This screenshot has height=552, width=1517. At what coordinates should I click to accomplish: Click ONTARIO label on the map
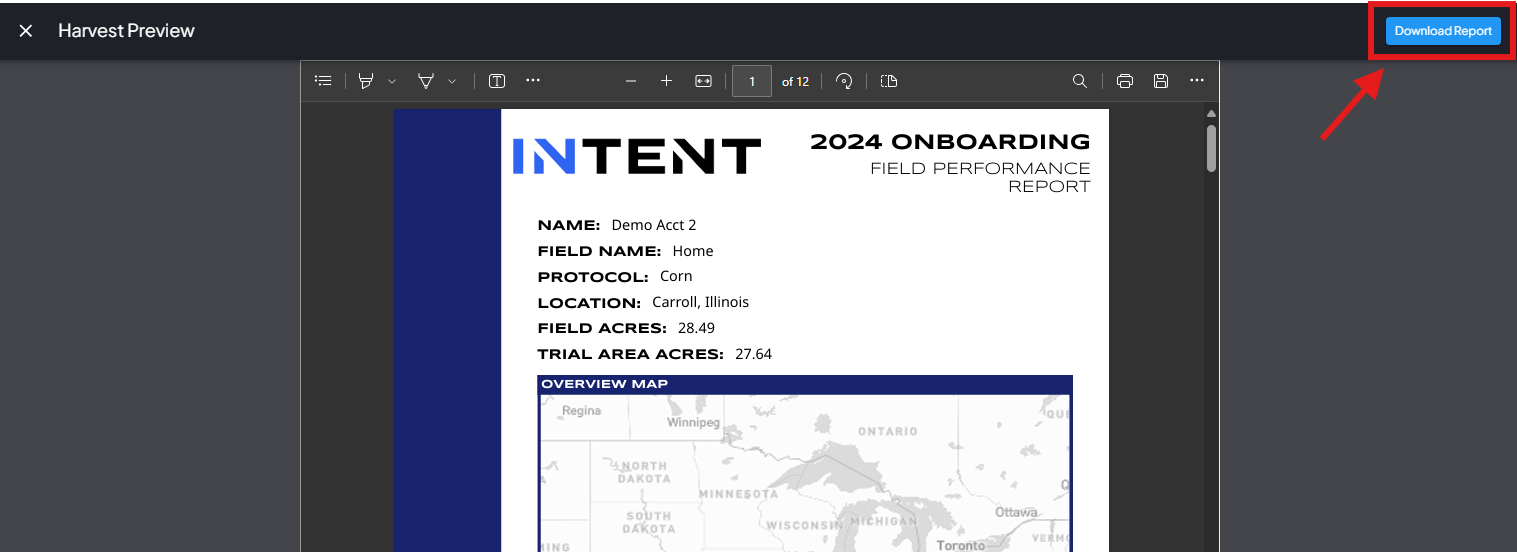tap(887, 432)
